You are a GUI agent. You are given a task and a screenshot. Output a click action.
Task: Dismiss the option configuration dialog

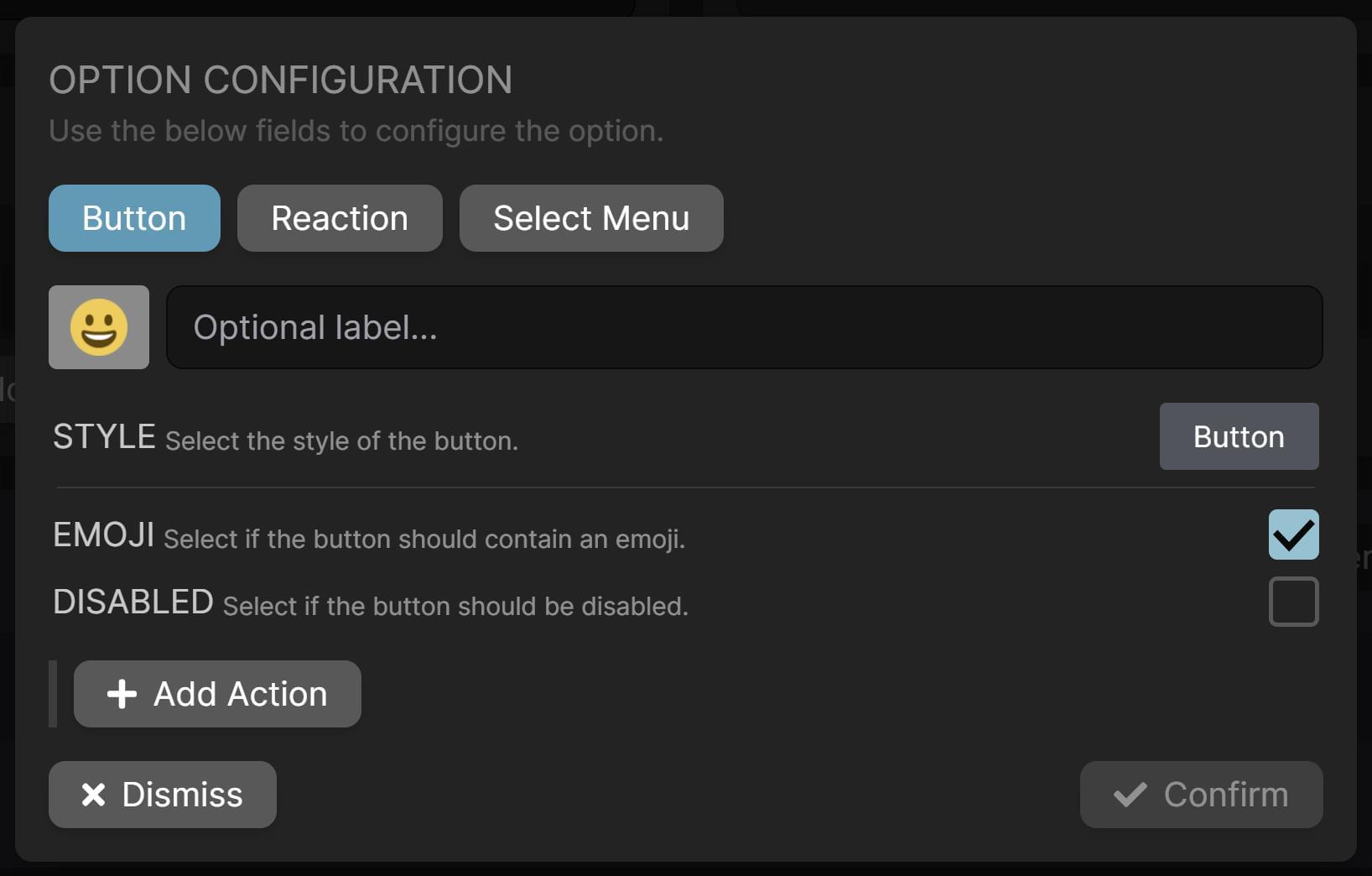[x=162, y=794]
